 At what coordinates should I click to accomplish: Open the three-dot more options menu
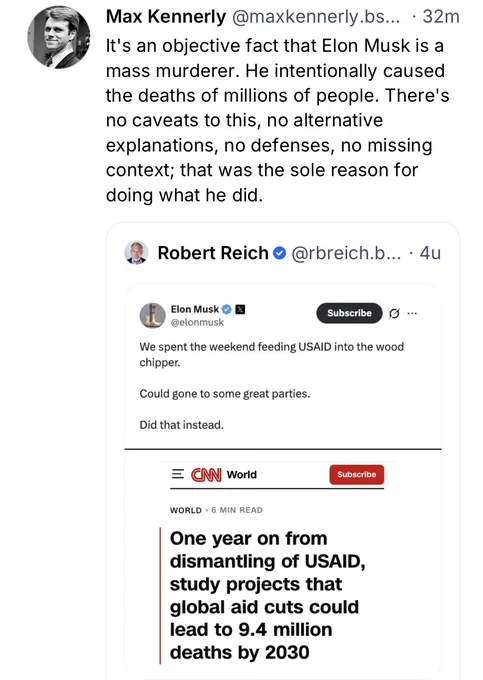(x=412, y=313)
